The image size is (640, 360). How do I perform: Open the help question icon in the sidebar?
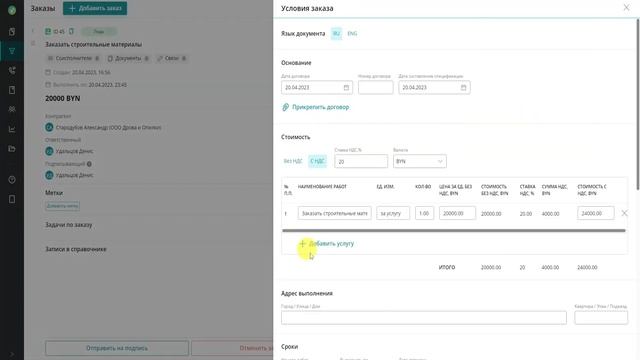point(12,180)
